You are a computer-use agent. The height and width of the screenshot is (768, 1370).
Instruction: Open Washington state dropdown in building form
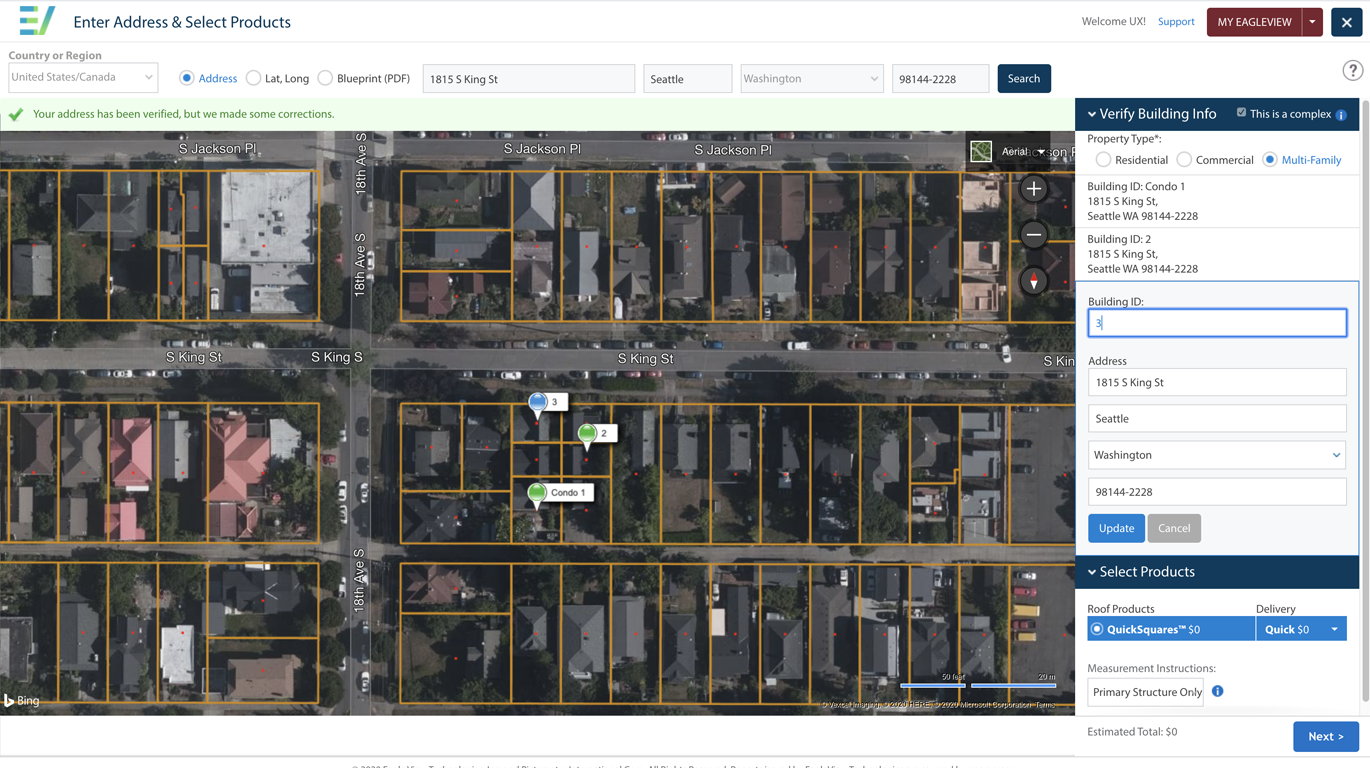tap(1217, 455)
